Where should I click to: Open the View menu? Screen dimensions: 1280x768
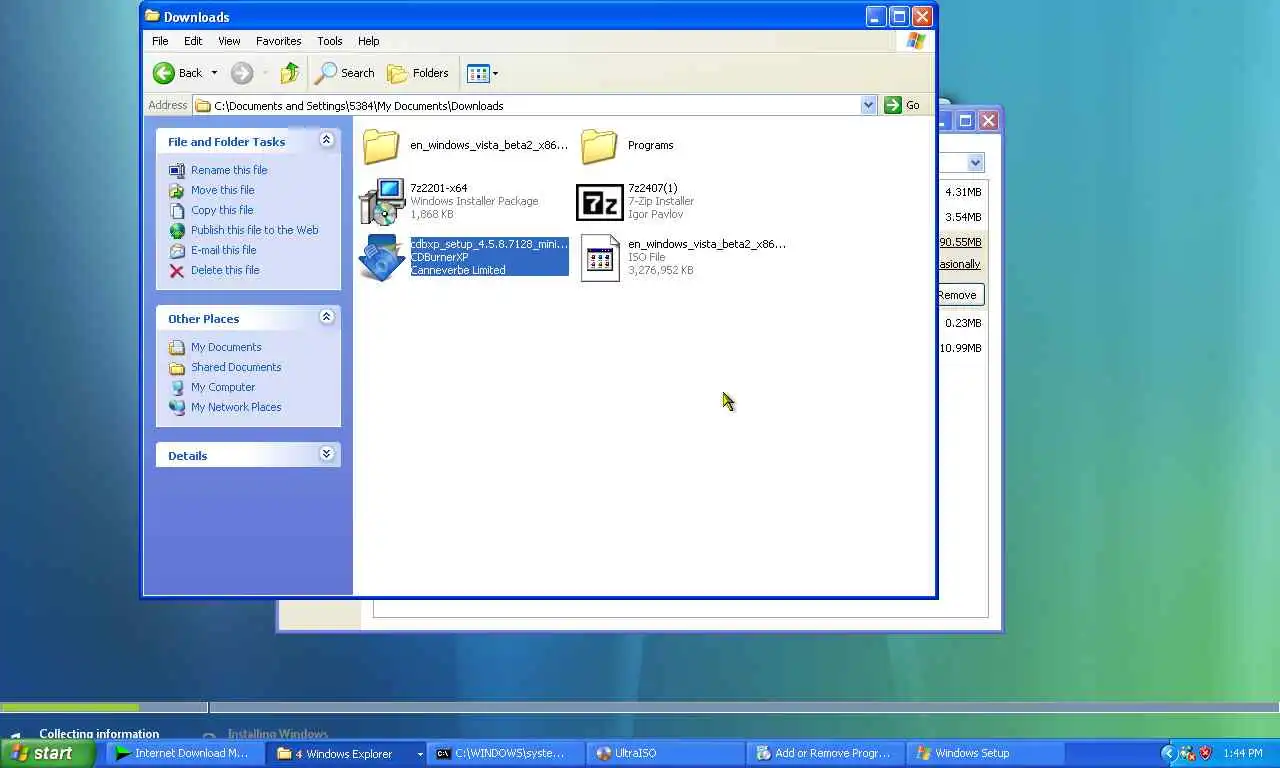(229, 41)
